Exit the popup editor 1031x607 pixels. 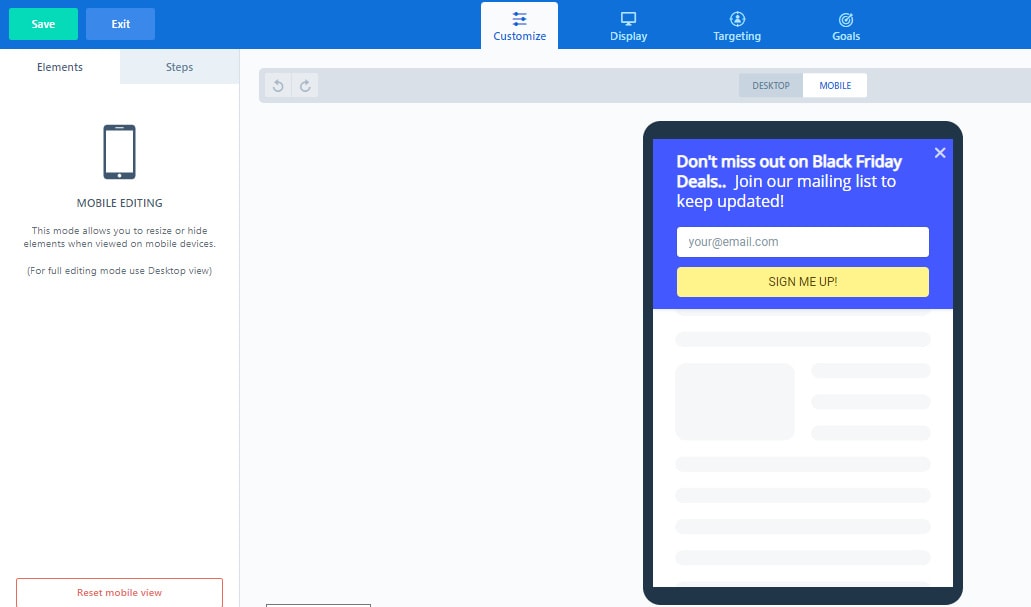click(x=120, y=23)
